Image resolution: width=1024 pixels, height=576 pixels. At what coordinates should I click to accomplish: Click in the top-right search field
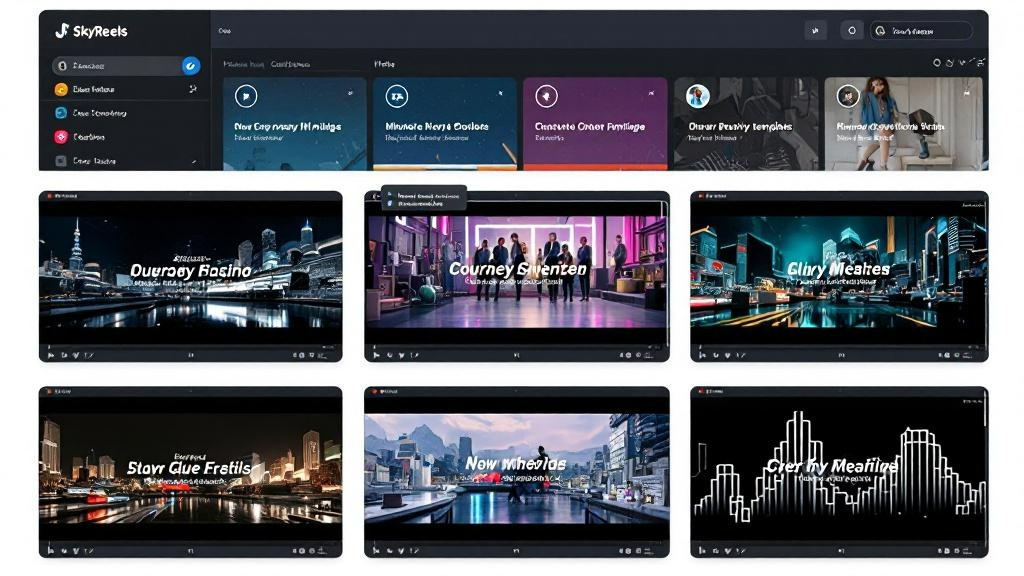coord(925,31)
